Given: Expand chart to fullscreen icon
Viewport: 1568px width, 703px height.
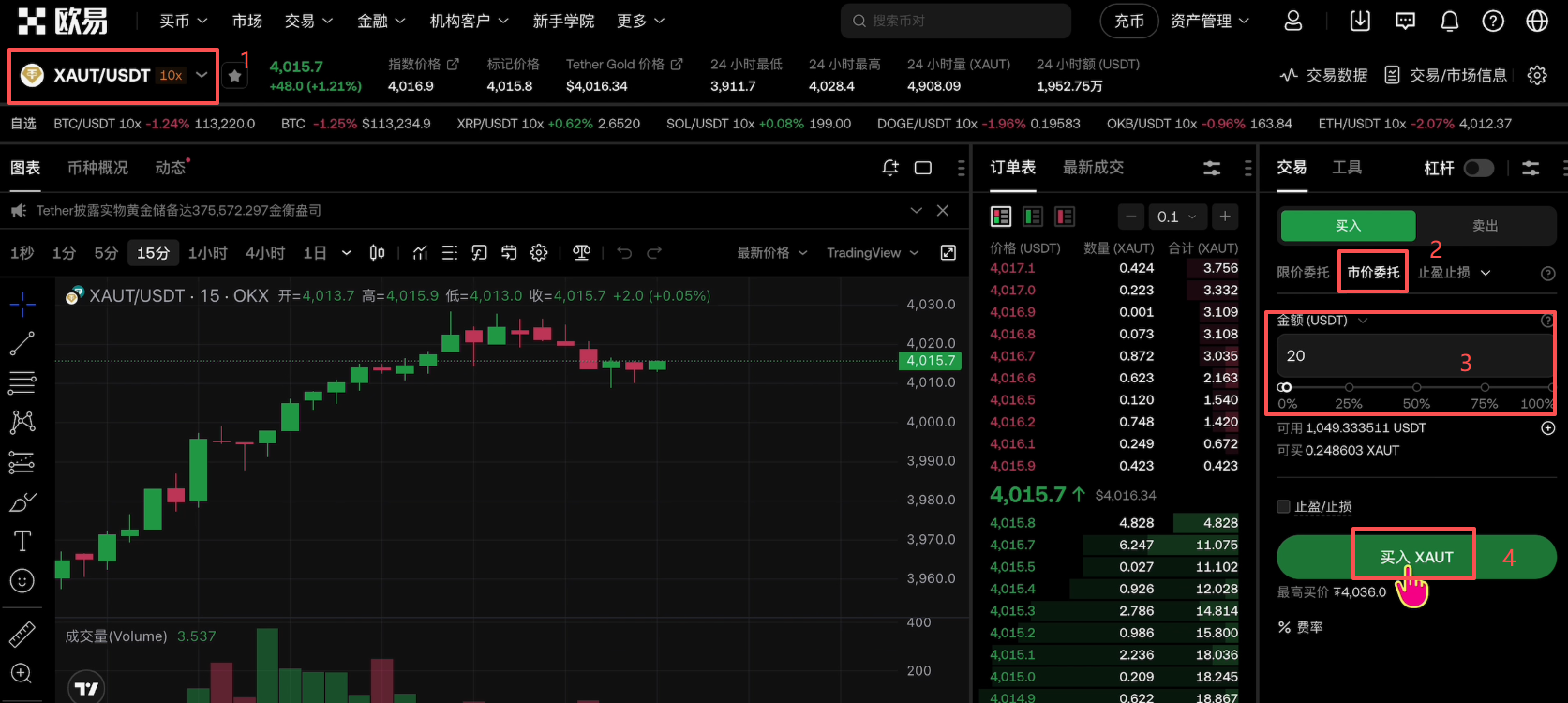Looking at the screenshot, I should pos(948,253).
